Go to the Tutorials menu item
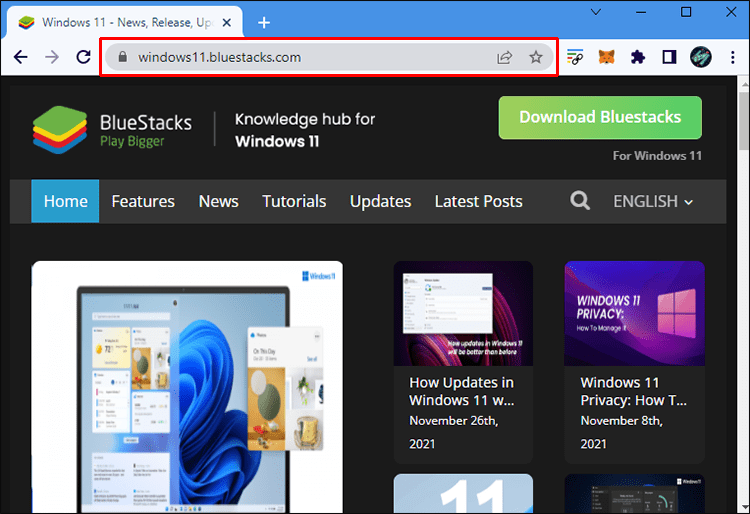The height and width of the screenshot is (514, 750). point(294,201)
